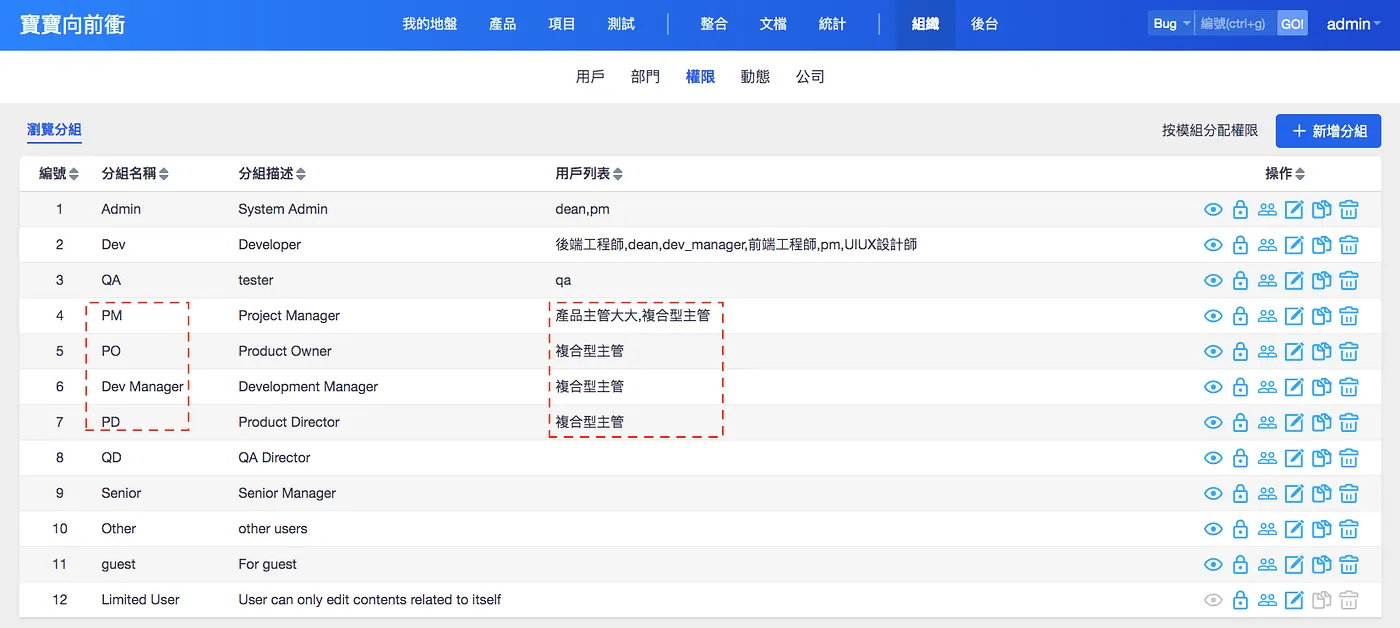Viewport: 1400px width, 628px height.
Task: Manage members of the QA group
Action: pos(1267,281)
